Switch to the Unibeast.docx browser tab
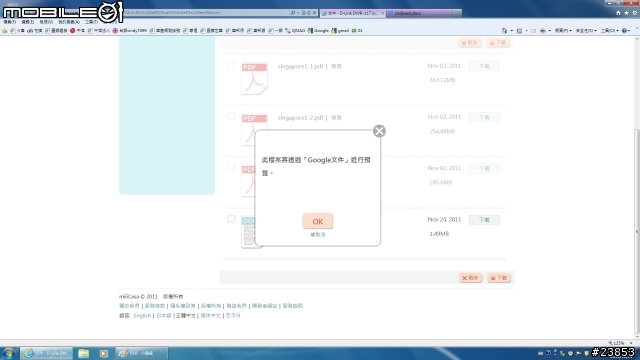The height and width of the screenshot is (360, 640). [x=418, y=13]
